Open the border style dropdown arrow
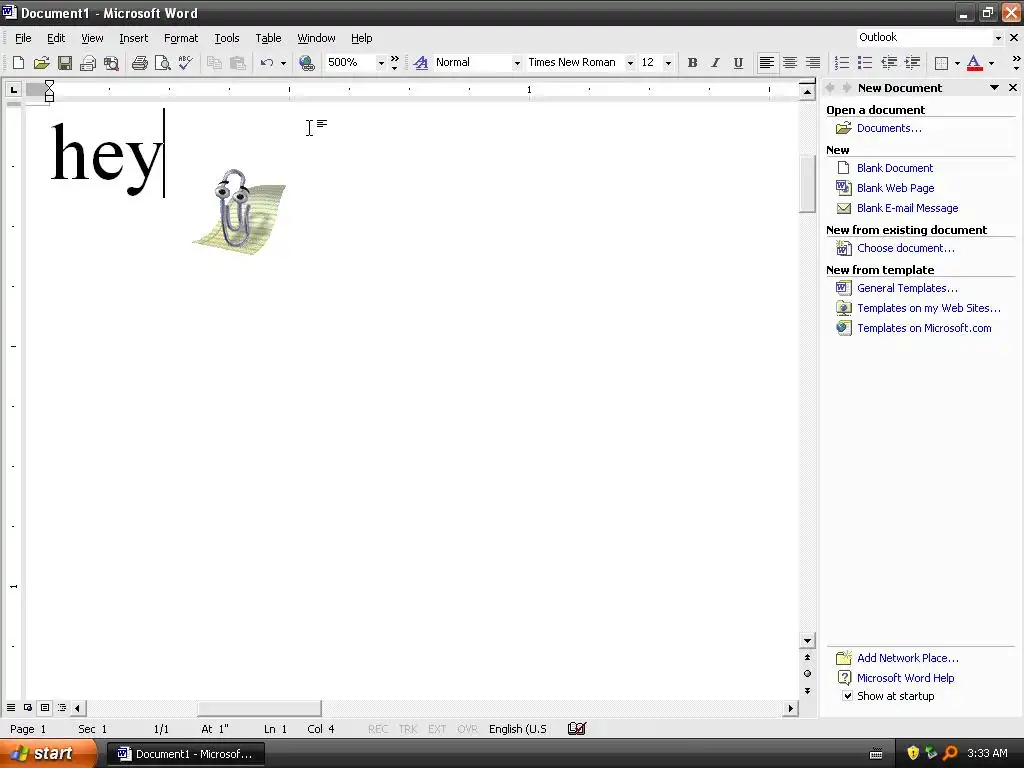 click(x=957, y=63)
